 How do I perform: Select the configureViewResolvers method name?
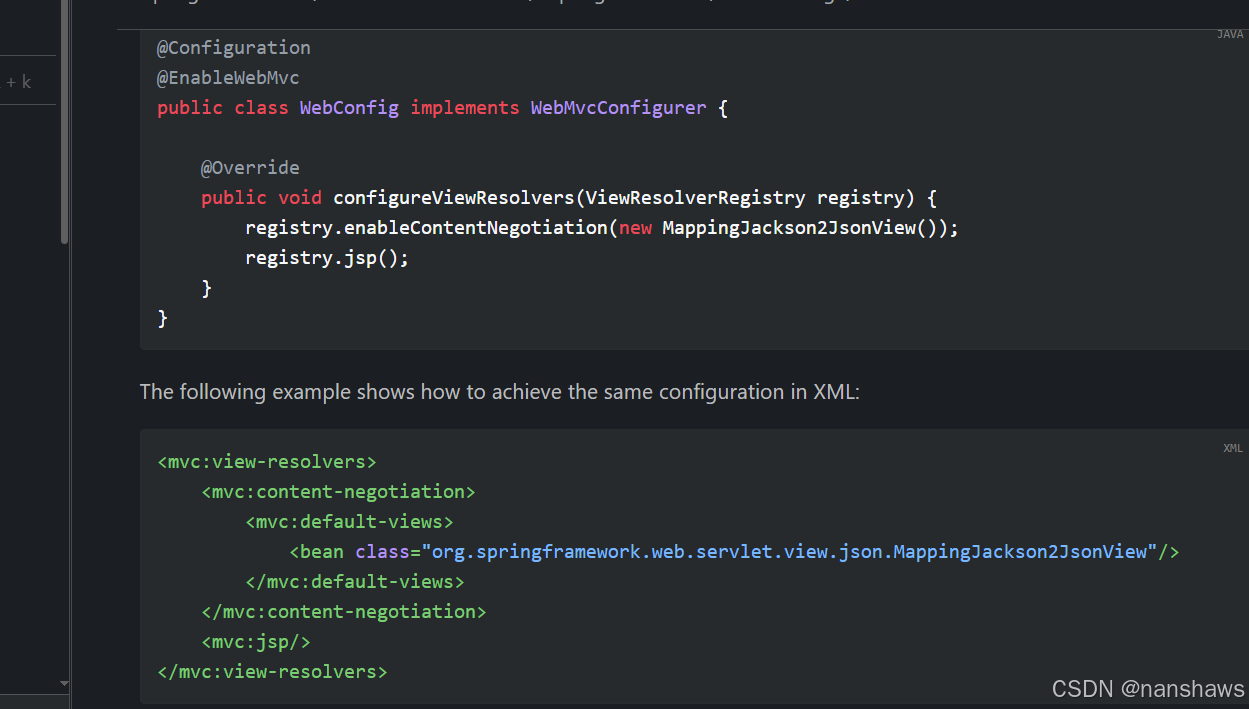point(455,197)
